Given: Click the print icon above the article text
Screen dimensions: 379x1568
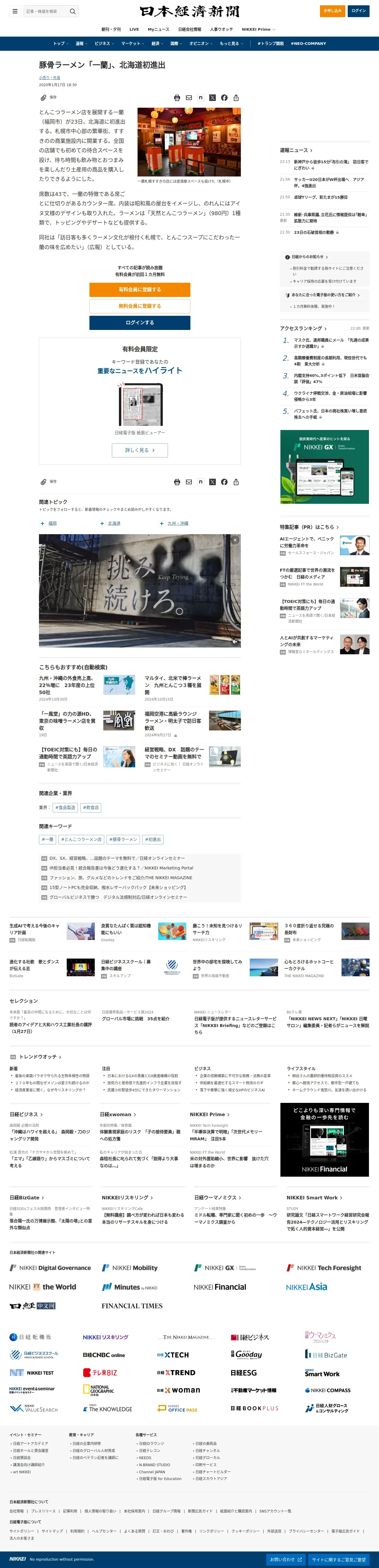Looking at the screenshot, I should tap(177, 97).
